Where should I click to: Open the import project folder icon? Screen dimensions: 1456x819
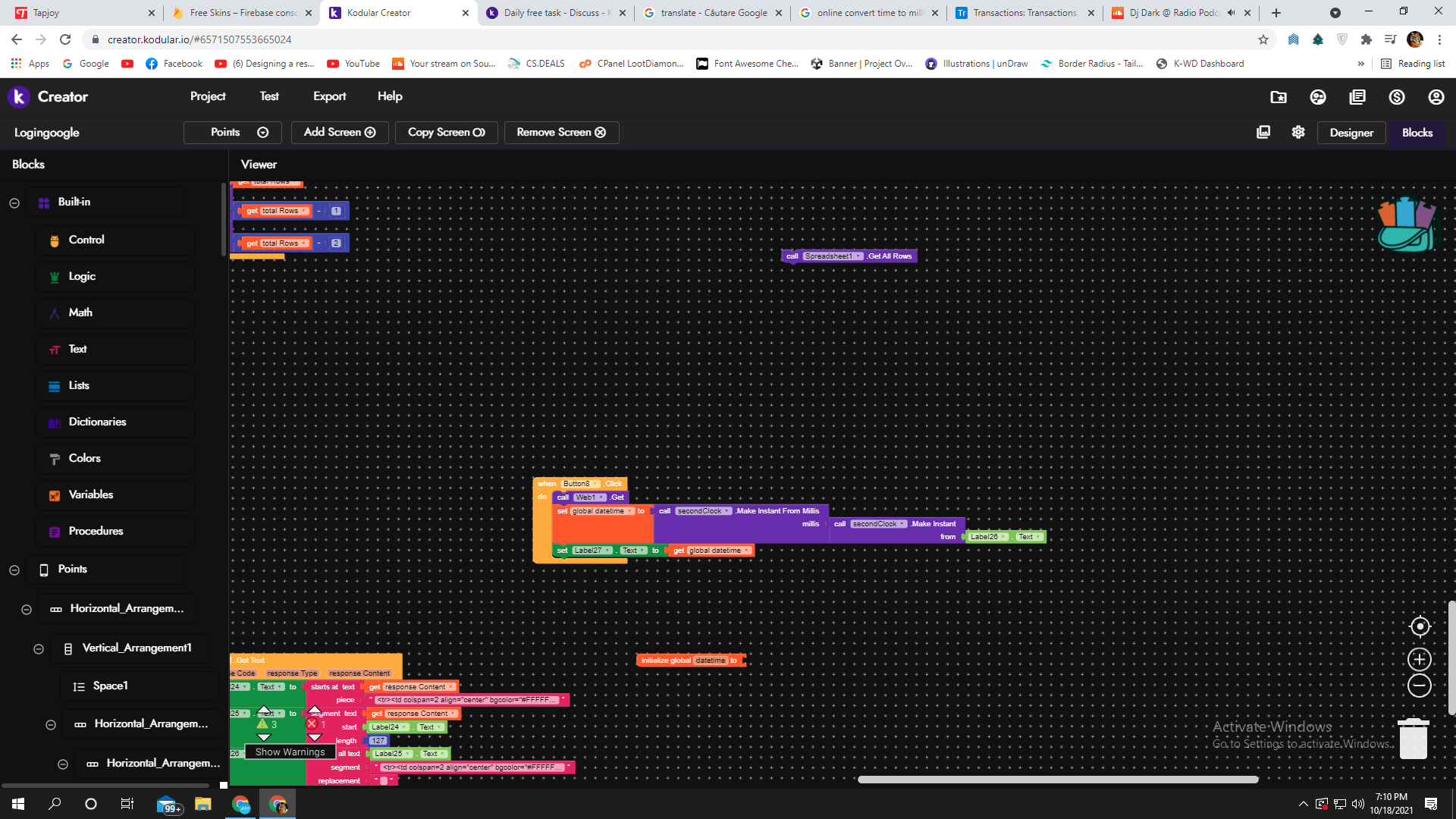pyautogui.click(x=1279, y=97)
